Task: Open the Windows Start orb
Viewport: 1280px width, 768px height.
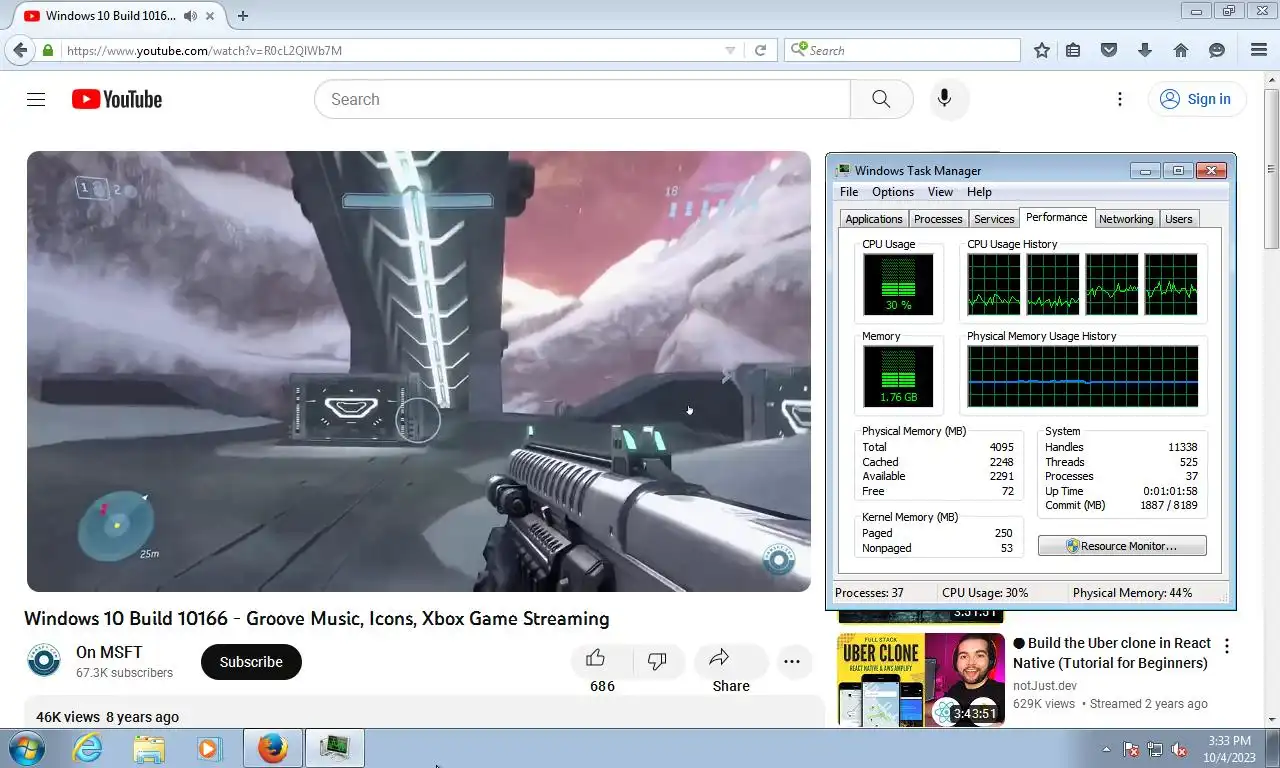Action: [27, 748]
